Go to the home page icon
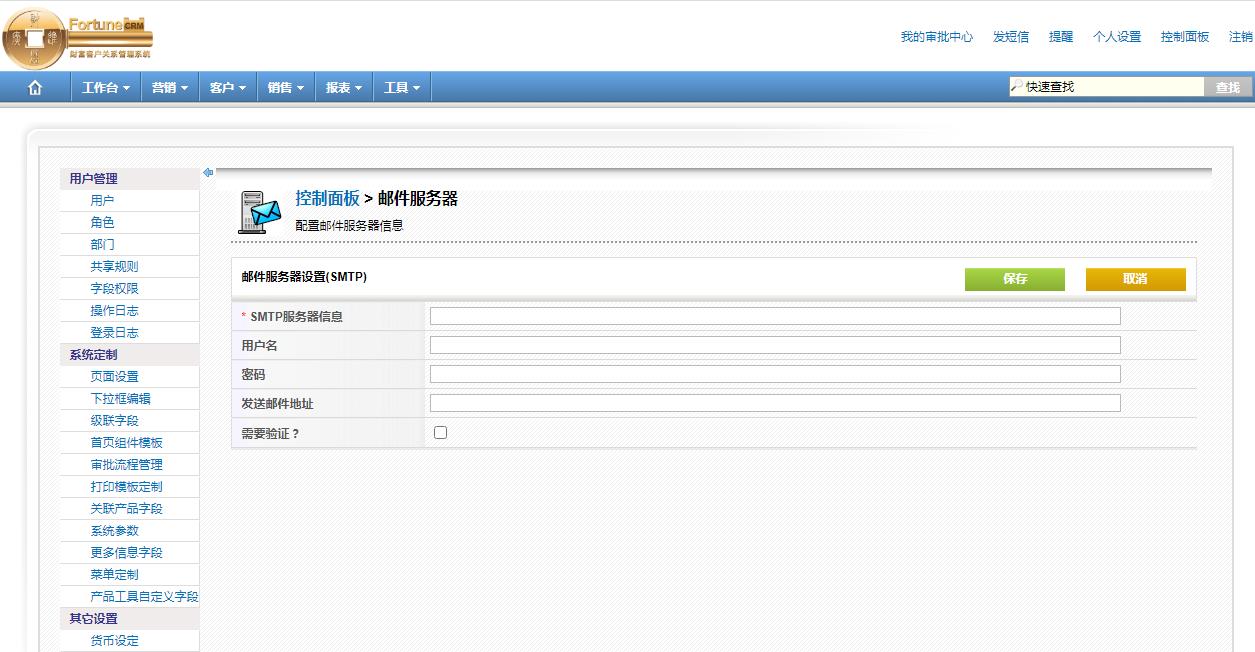Image resolution: width=1255 pixels, height=652 pixels. click(x=35, y=88)
